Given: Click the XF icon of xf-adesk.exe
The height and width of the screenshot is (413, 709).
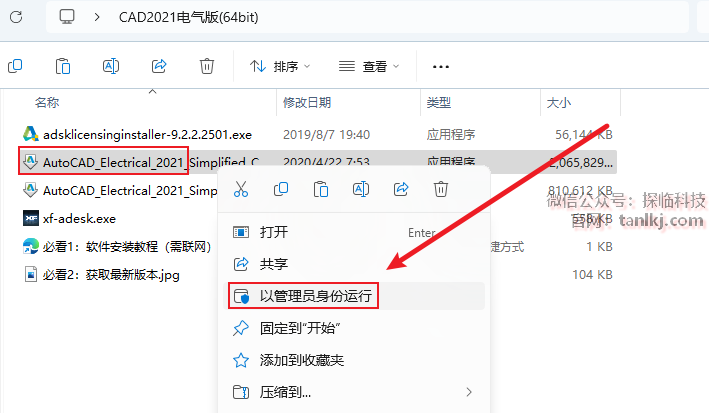Looking at the screenshot, I should tap(31, 218).
